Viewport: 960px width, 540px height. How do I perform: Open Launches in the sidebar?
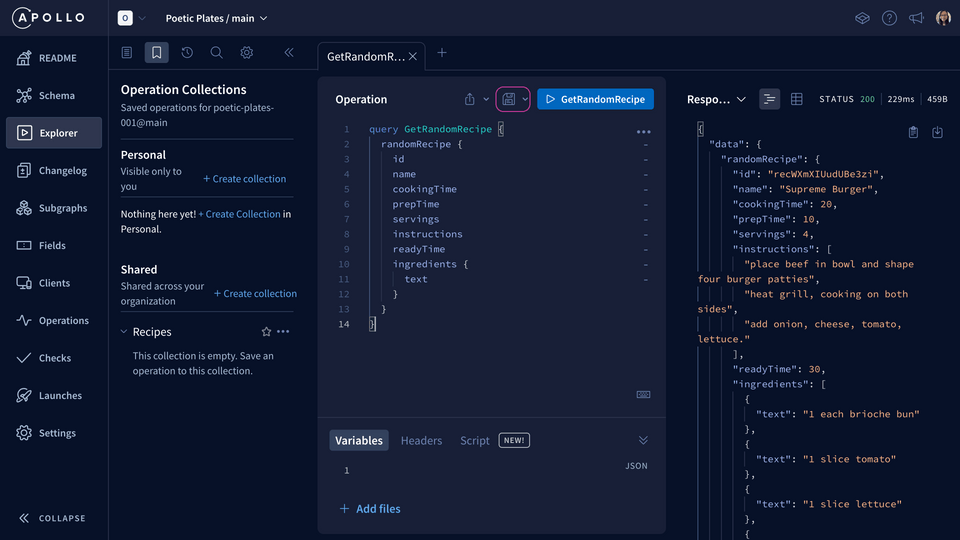(54, 396)
